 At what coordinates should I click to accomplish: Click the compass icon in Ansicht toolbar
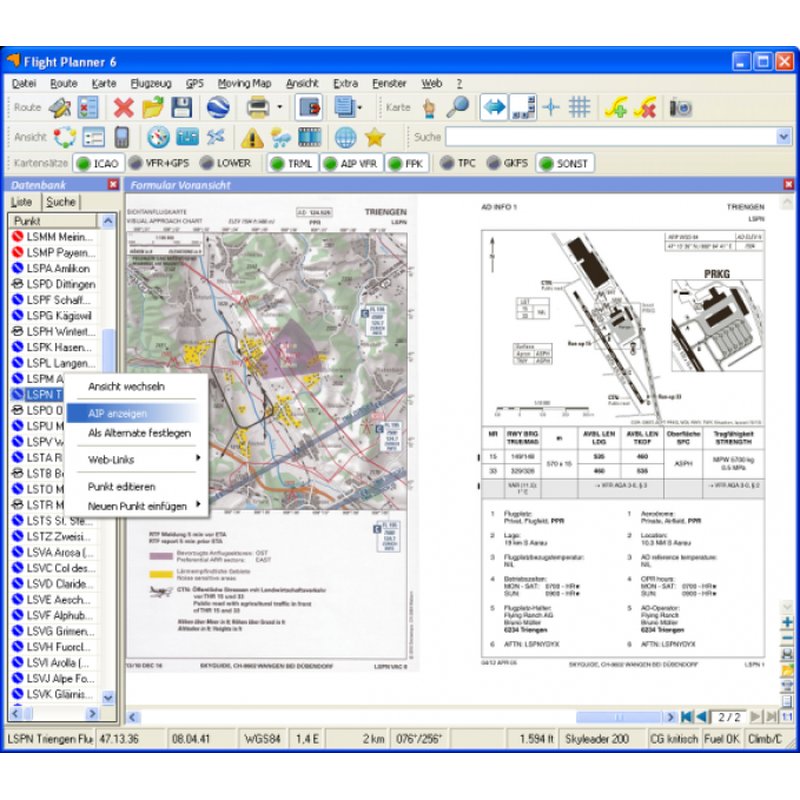pos(158,137)
